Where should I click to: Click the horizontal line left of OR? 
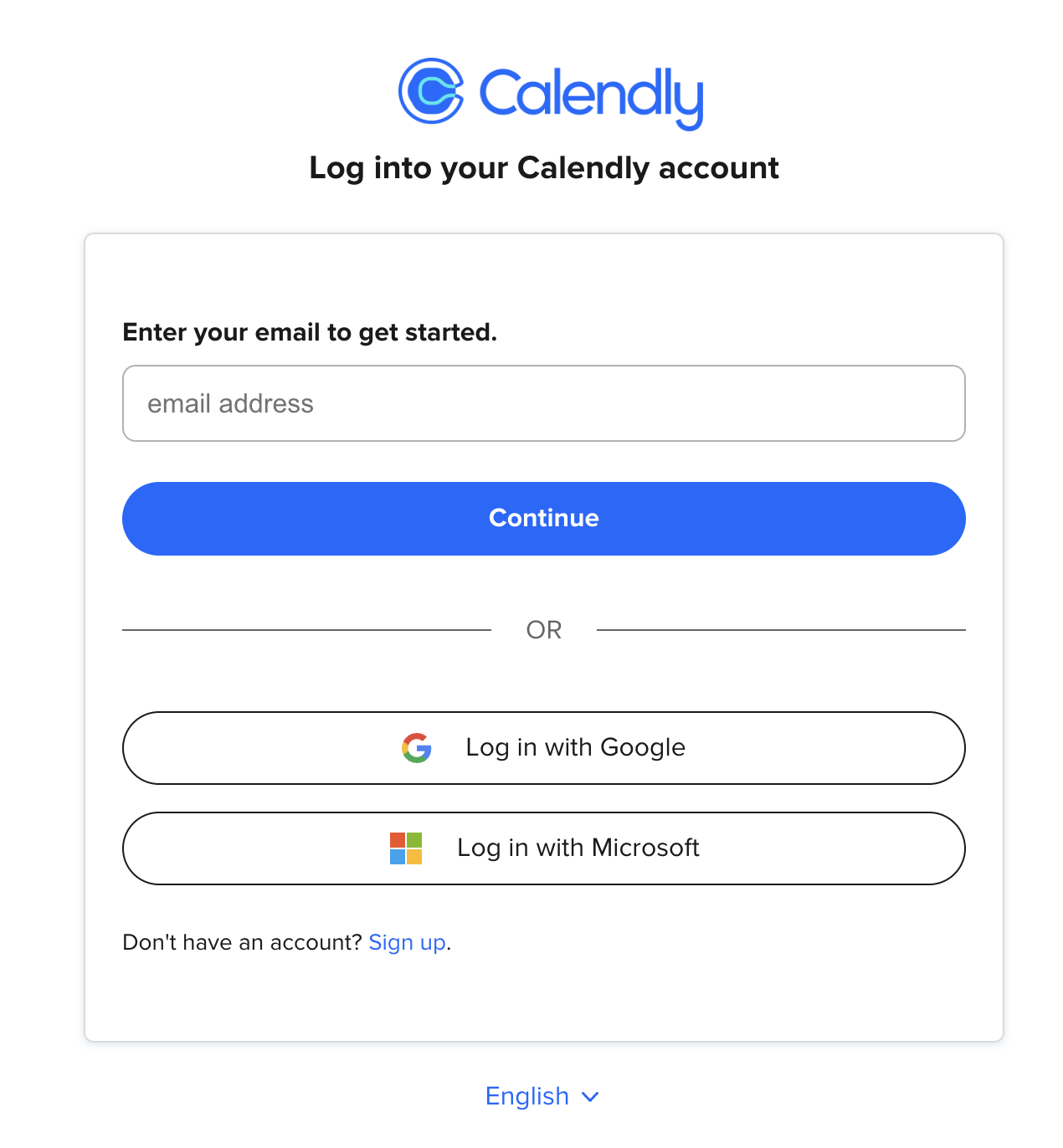coord(306,630)
